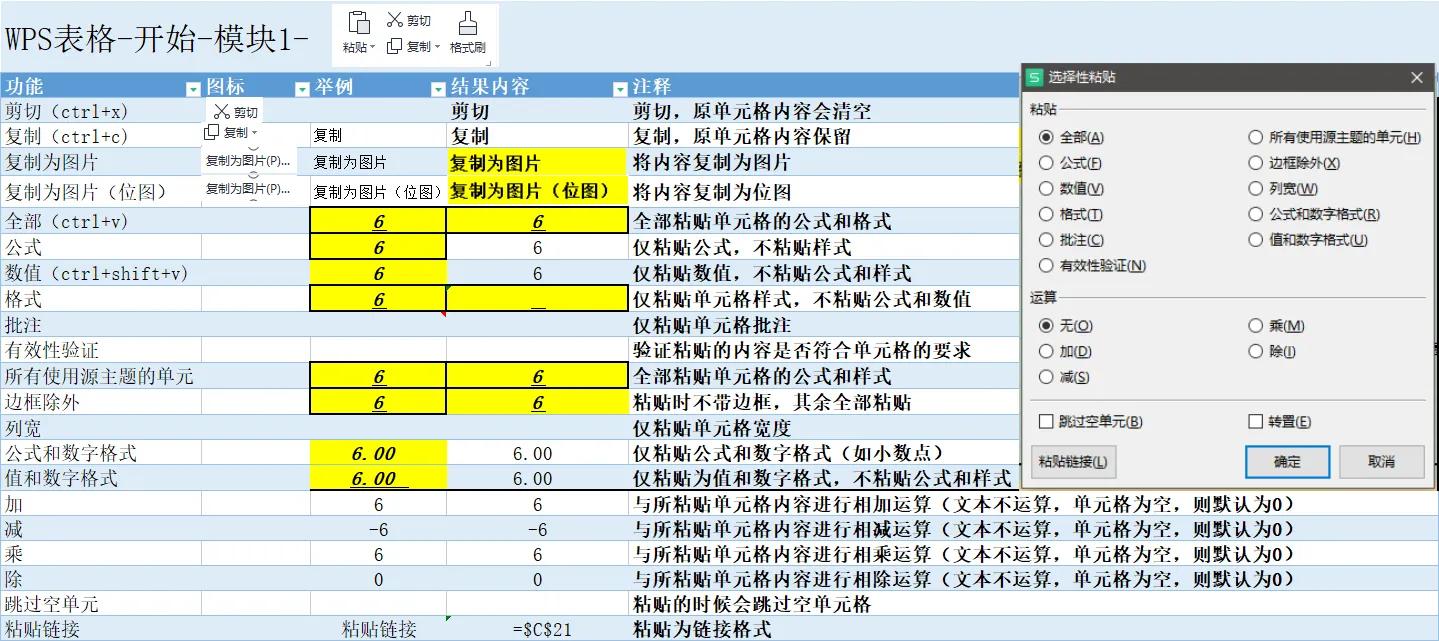Click the 跳过空单元 function cell
The width and height of the screenshot is (1439, 641).
[x=101, y=604]
